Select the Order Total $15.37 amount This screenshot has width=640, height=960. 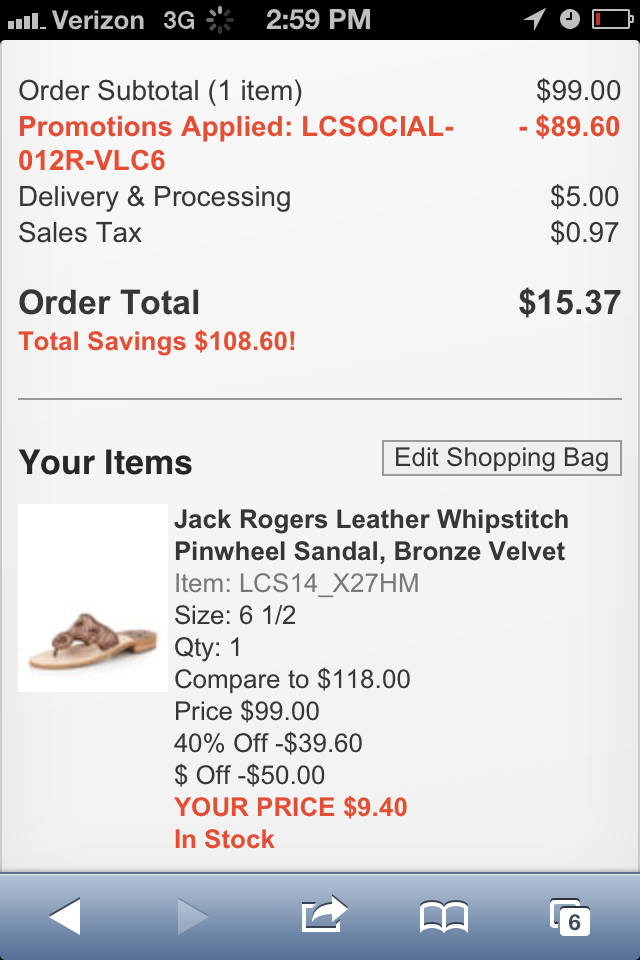point(569,303)
